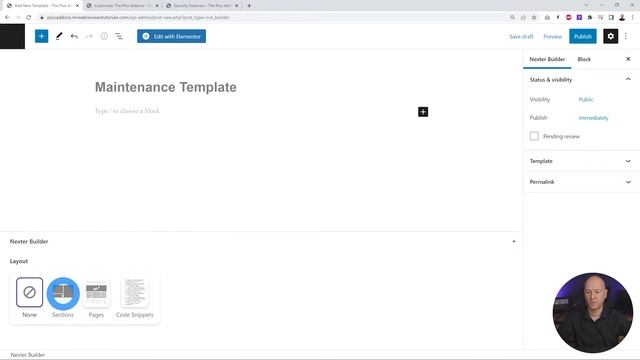Toggle the settings gear sidebar

pyautogui.click(x=611, y=36)
